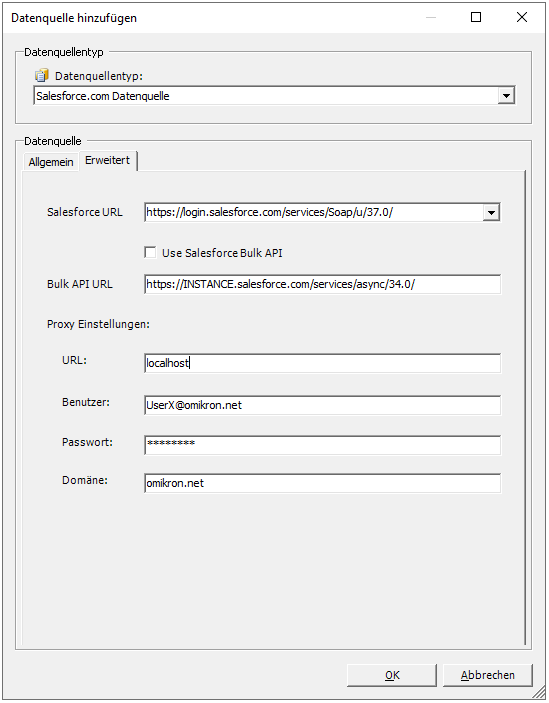The width and height of the screenshot is (549, 703).
Task: Click the Bulk API URL label
Action: [x=80, y=284]
